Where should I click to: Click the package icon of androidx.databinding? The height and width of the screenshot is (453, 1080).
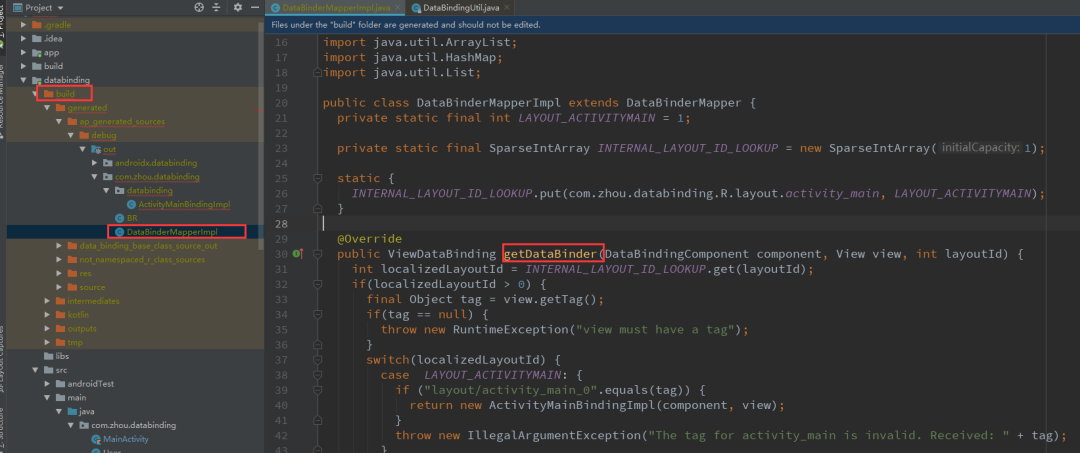[108, 163]
